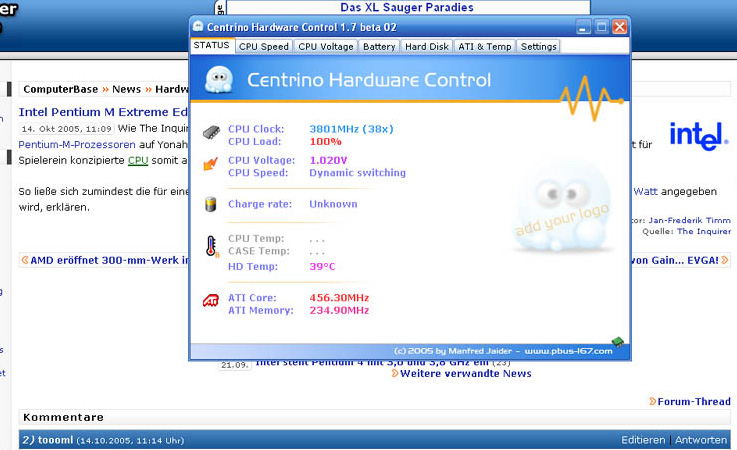Select the STATUS tab

coord(212,45)
